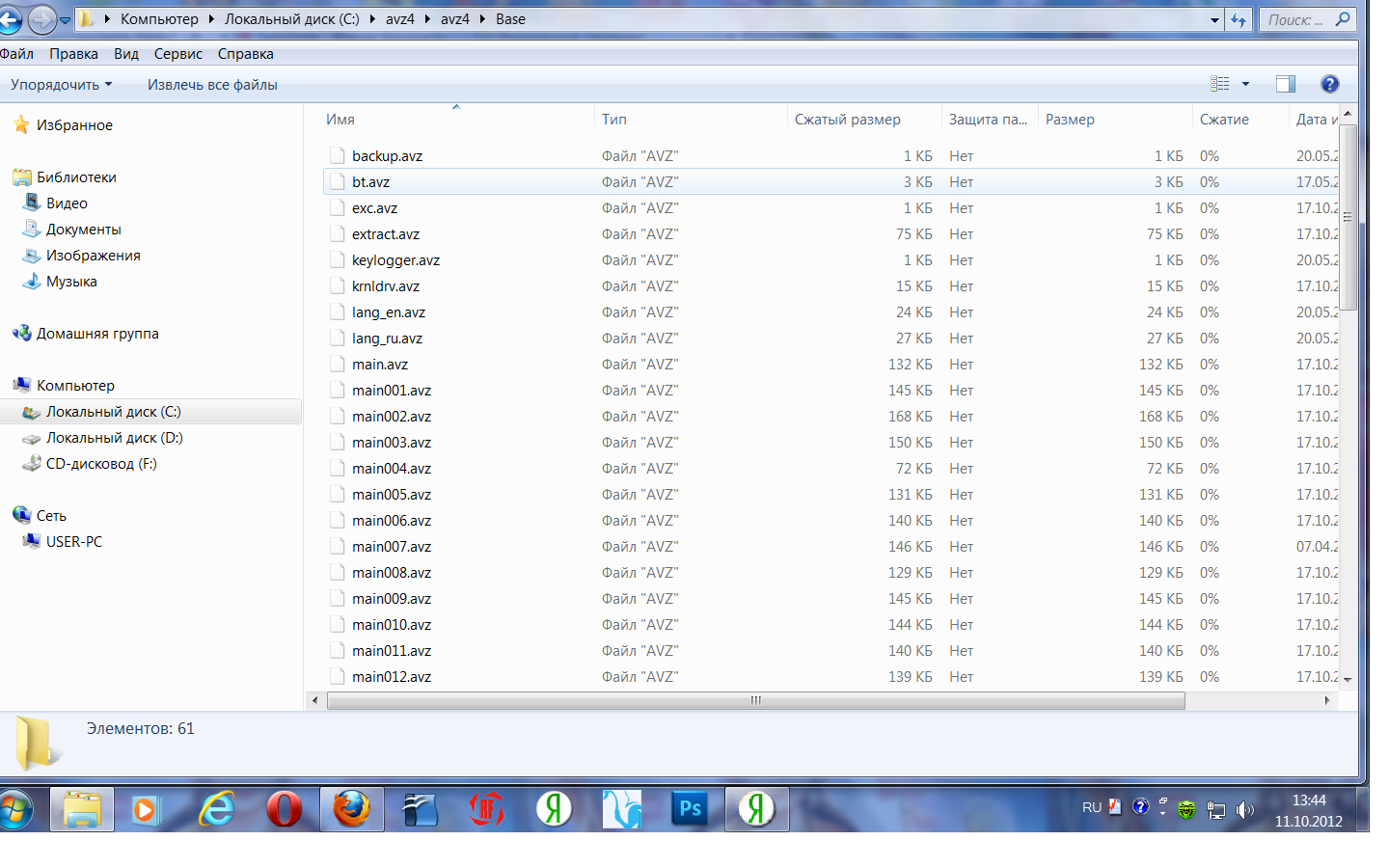Open the view options dropdown arrow
Viewport: 1389px width, 868px height.
tap(1245, 84)
